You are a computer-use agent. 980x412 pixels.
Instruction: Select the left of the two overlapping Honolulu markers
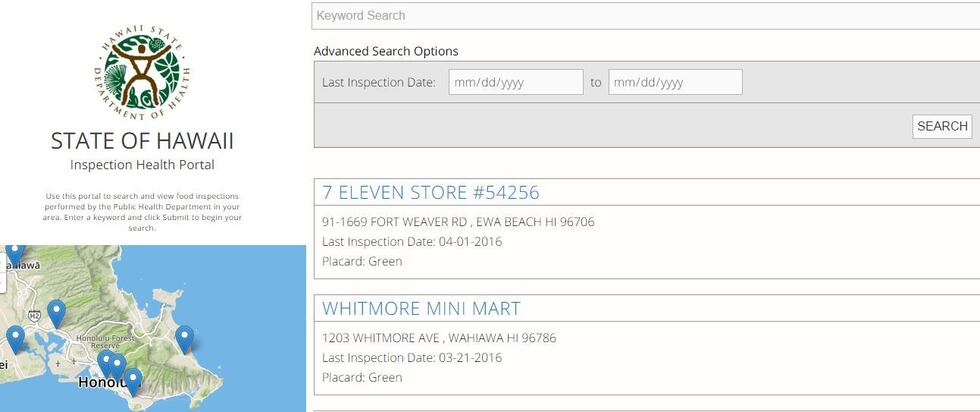pyautogui.click(x=105, y=362)
